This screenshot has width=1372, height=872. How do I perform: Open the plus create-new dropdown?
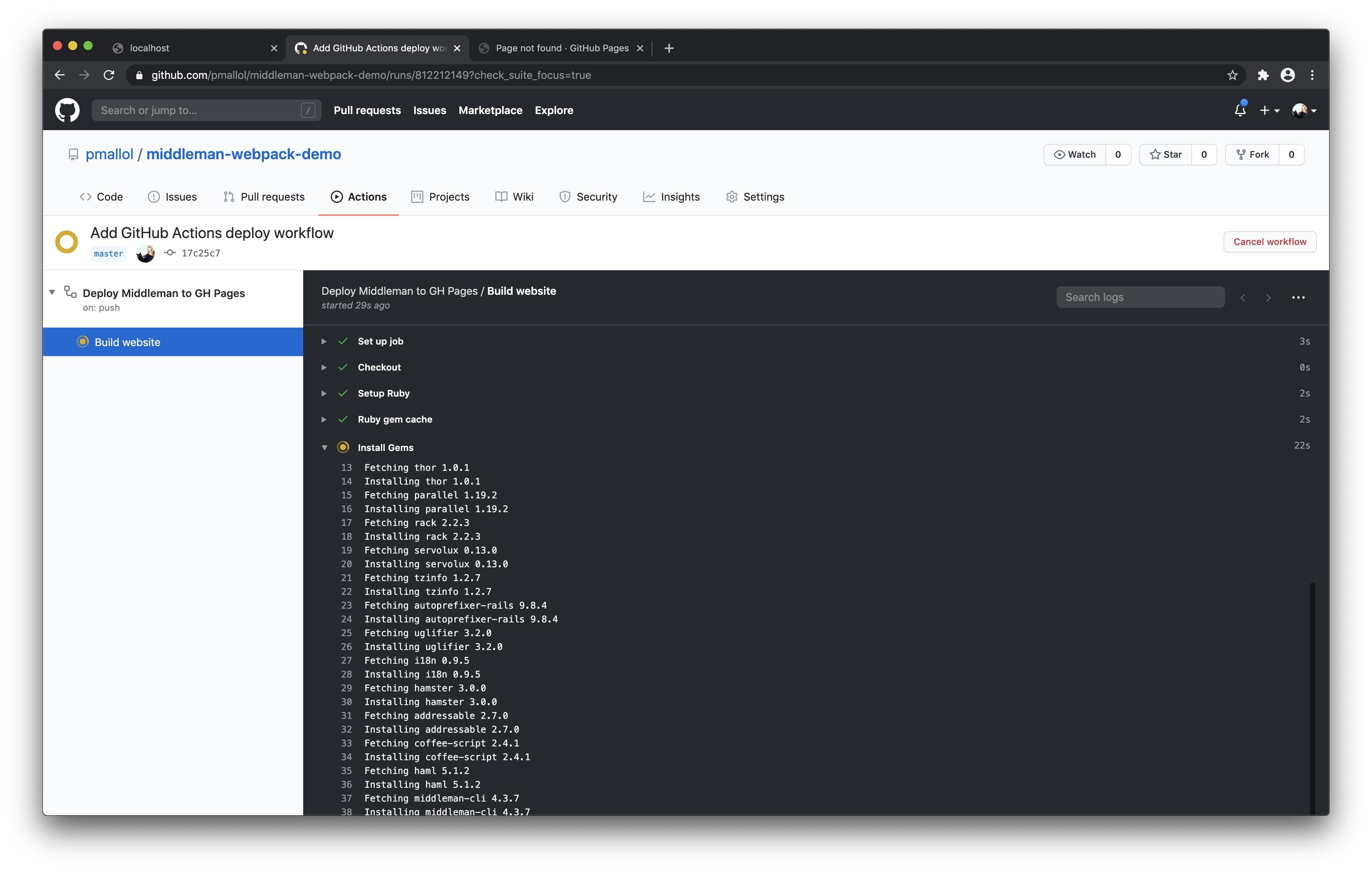pos(1269,111)
